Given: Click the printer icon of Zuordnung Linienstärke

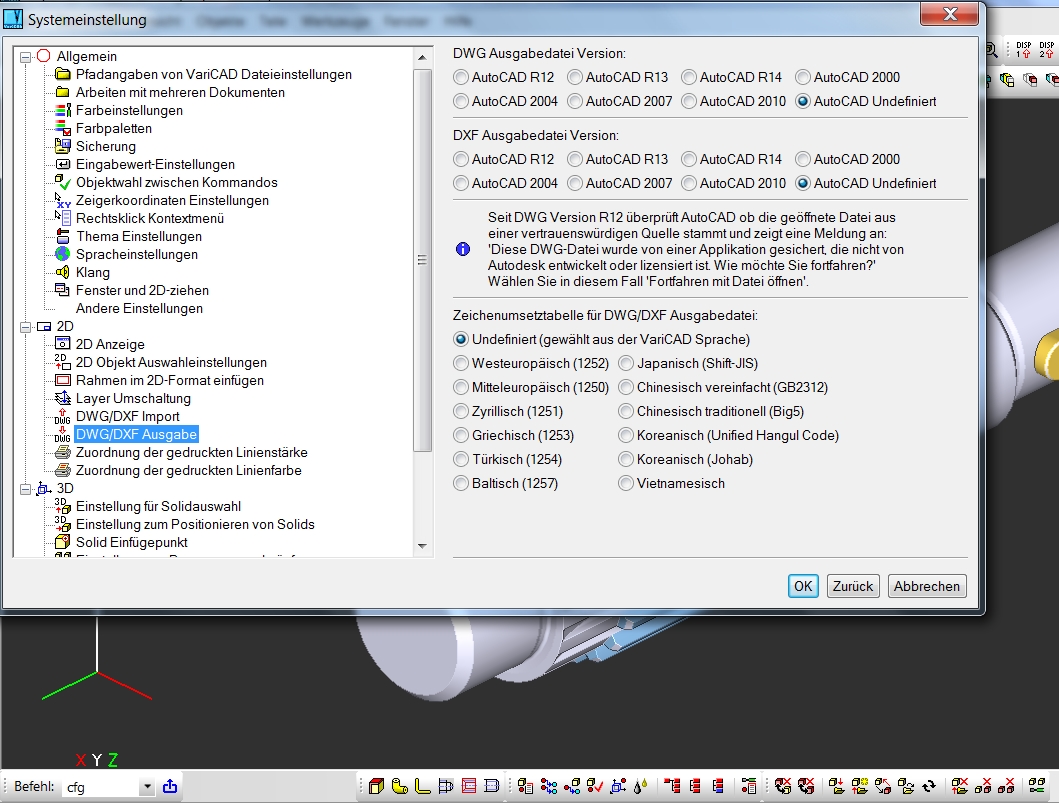Looking at the screenshot, I should [x=62, y=452].
